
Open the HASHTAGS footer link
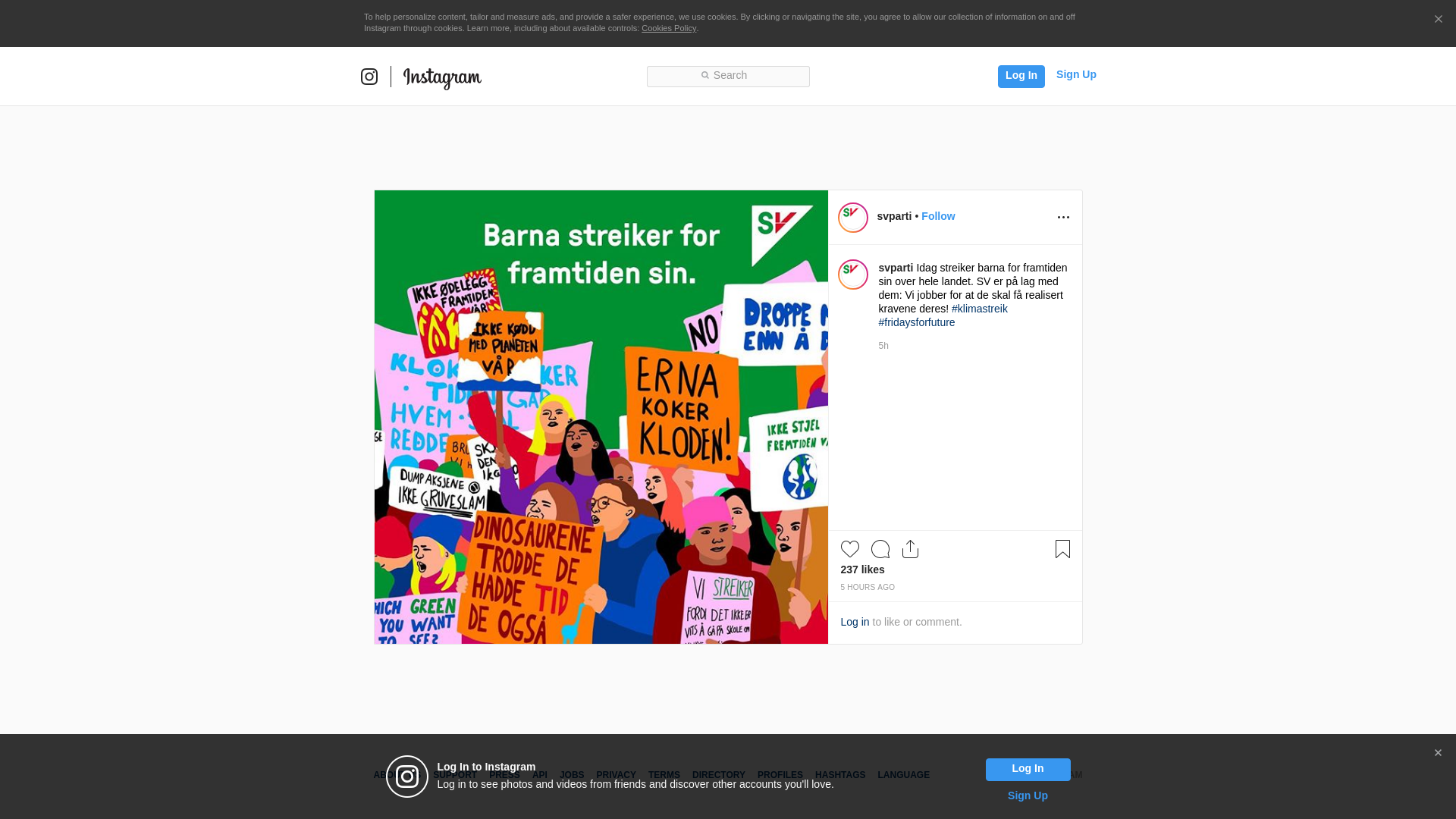point(840,775)
